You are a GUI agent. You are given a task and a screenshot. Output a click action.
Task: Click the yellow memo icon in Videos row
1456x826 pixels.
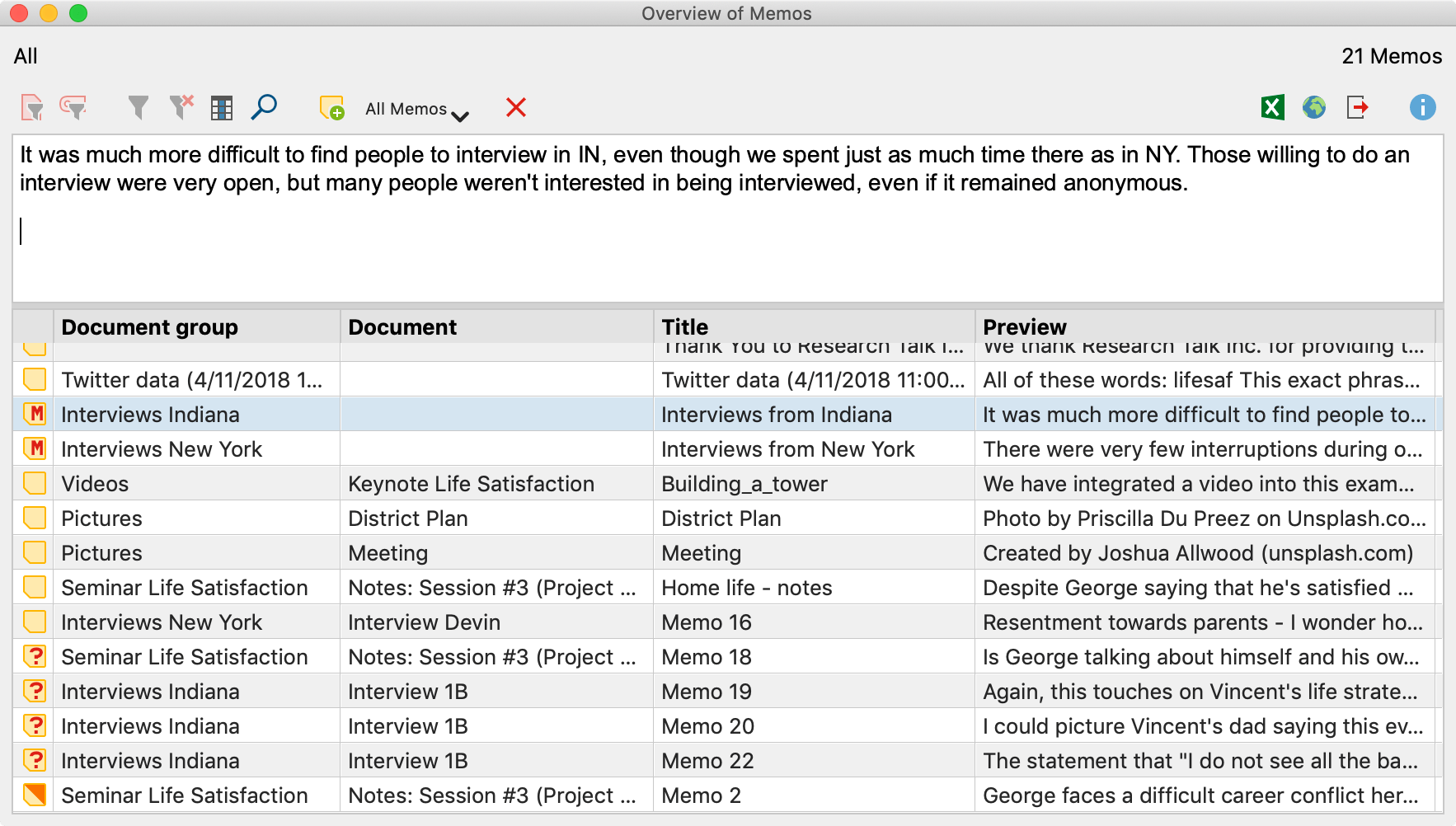pos(35,483)
